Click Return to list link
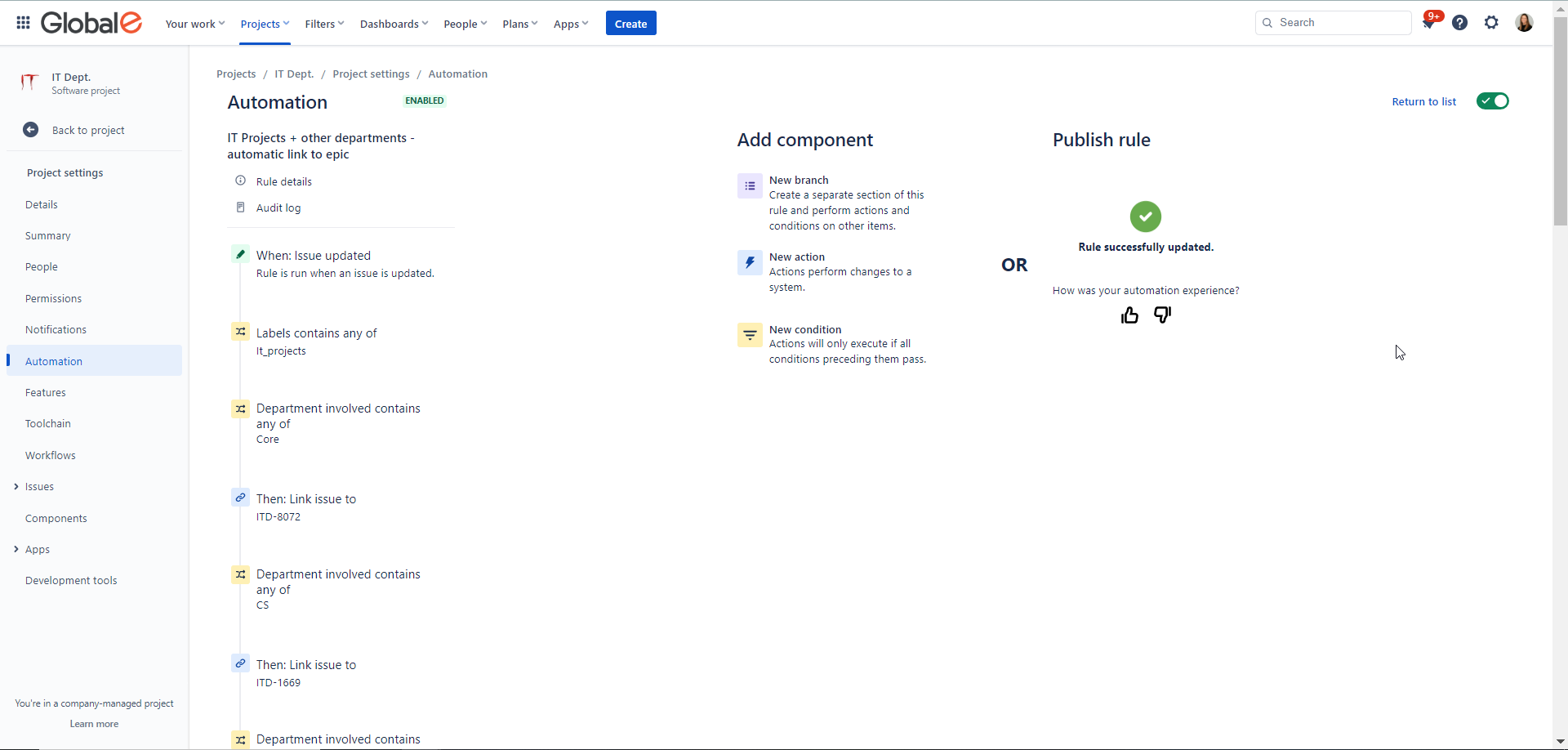Screen dimensions: 1568x750 (x=1424, y=102)
